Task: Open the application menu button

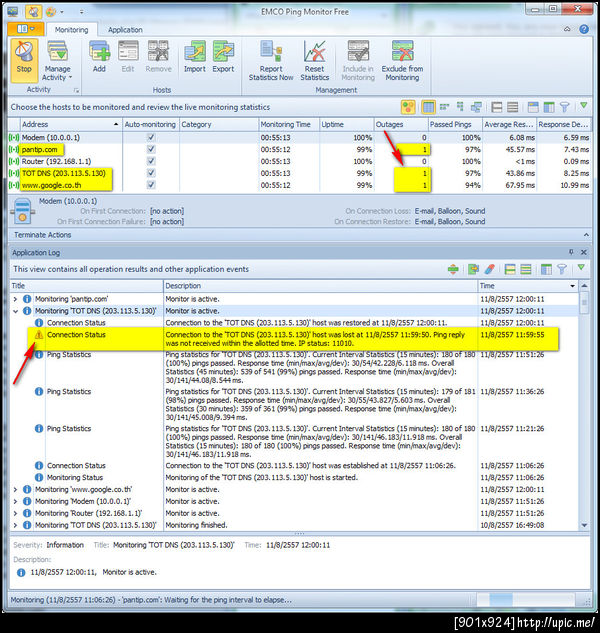Action: (x=25, y=29)
